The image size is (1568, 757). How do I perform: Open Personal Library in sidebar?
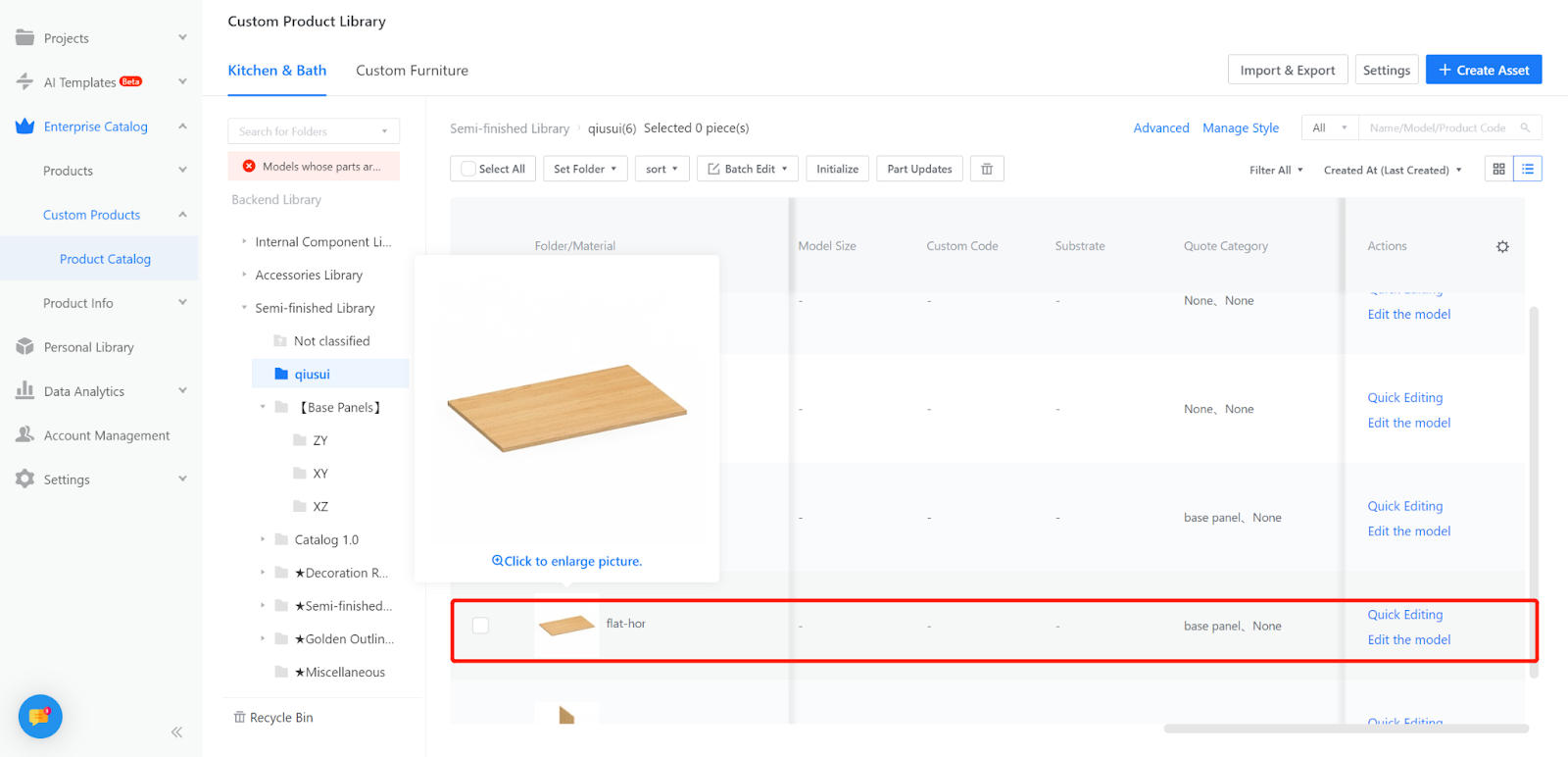click(88, 347)
